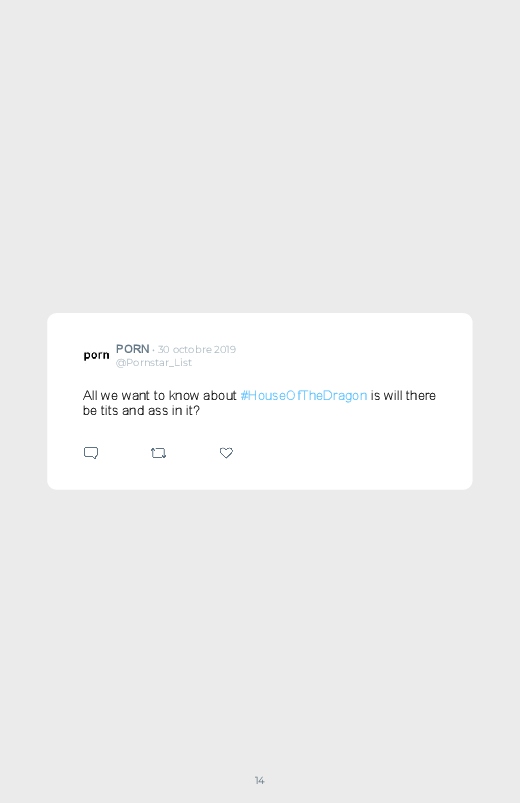Follow the #HouseOfTheDragon hashtag
The image size is (520, 803).
[x=303, y=396]
